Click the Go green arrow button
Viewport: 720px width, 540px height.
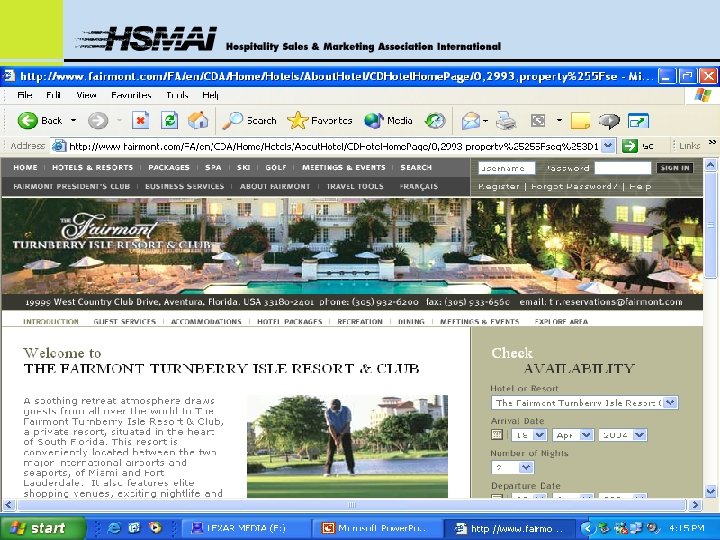pyautogui.click(x=630, y=146)
